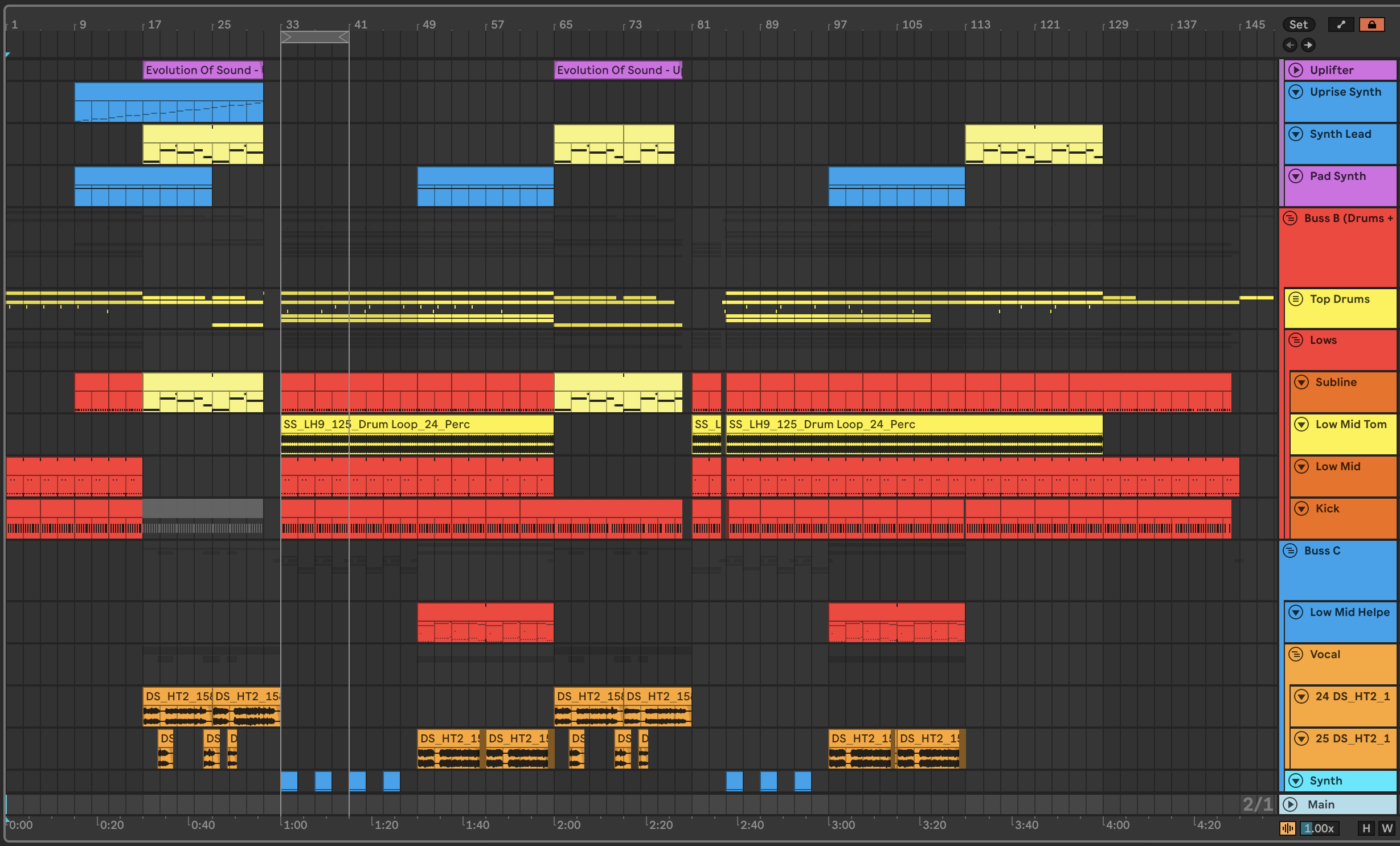Fold the 25 DS_HT2_1 track
Viewport: 1400px width, 846px height.
coord(1301,738)
